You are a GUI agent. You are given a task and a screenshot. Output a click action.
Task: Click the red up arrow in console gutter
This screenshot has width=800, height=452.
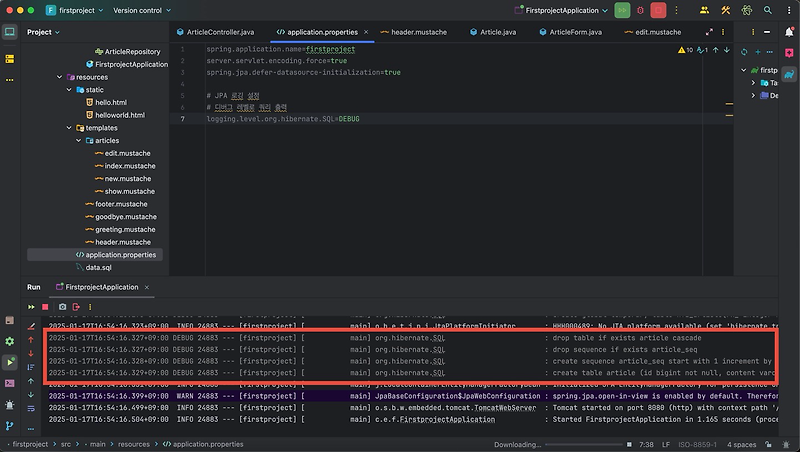(x=31, y=340)
